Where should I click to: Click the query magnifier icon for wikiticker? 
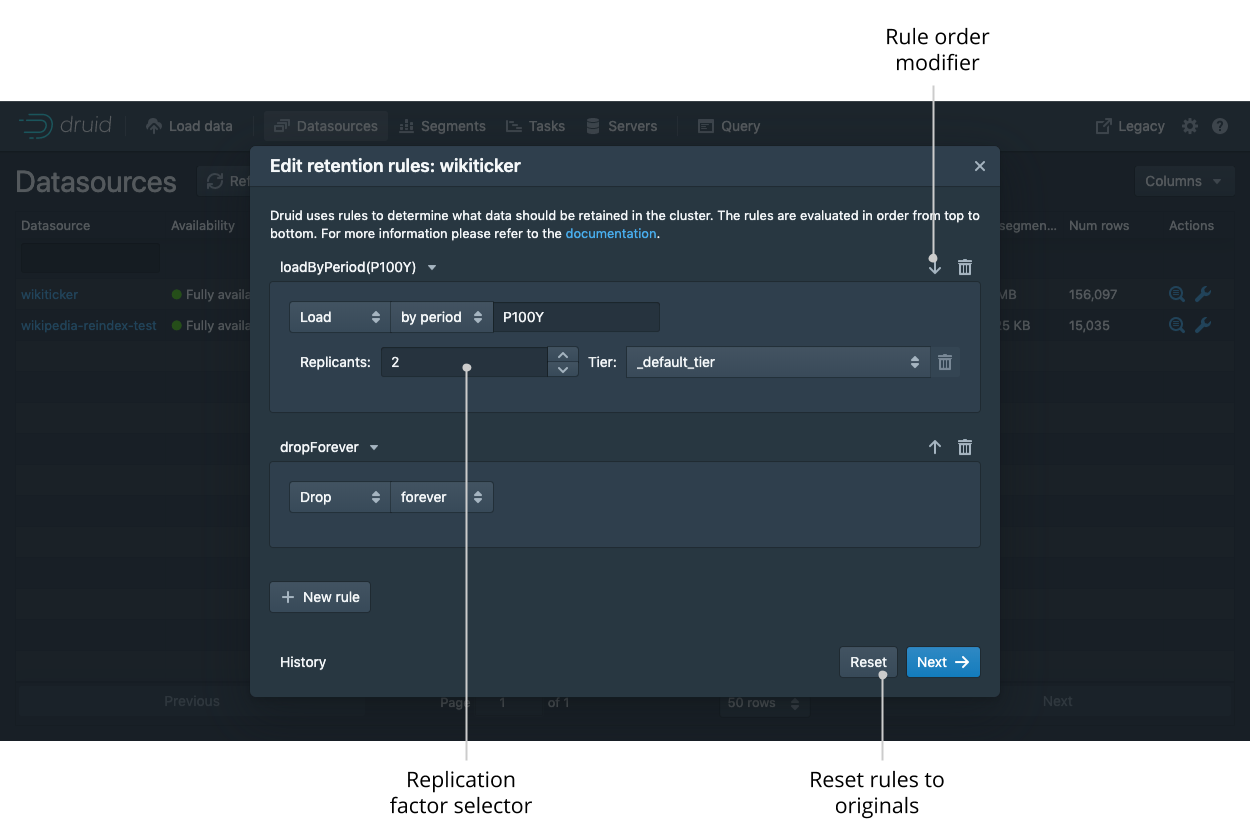click(x=1177, y=294)
